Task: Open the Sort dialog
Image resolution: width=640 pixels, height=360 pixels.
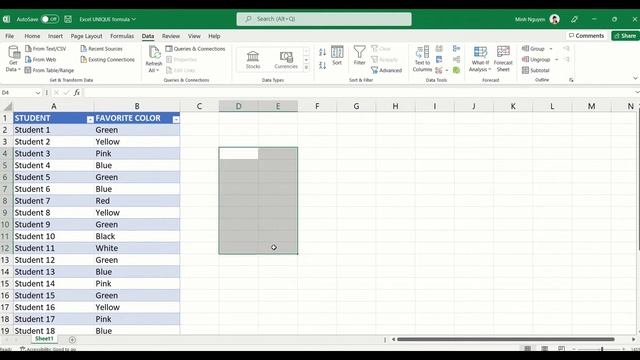Action: (337, 55)
